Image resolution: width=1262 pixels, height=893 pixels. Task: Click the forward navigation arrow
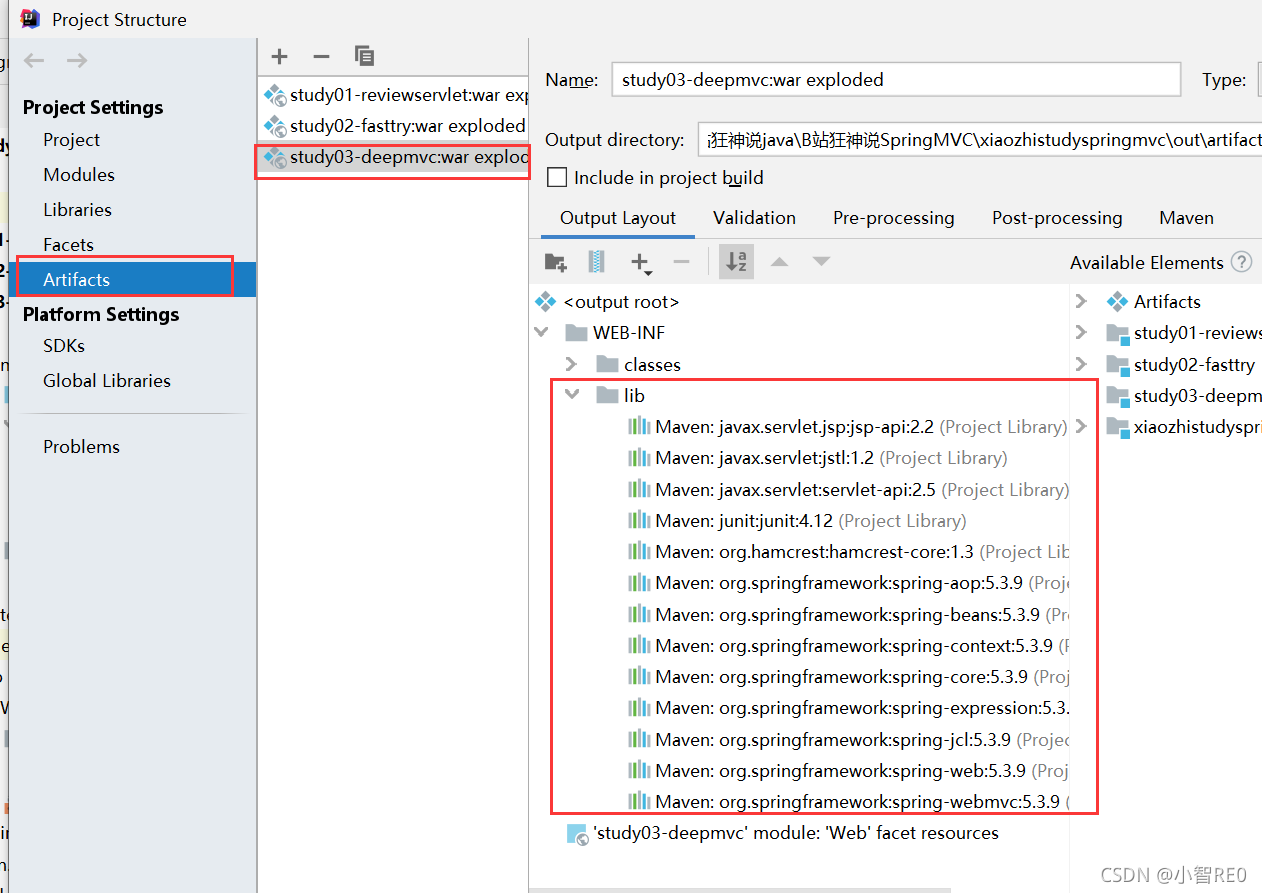[77, 61]
